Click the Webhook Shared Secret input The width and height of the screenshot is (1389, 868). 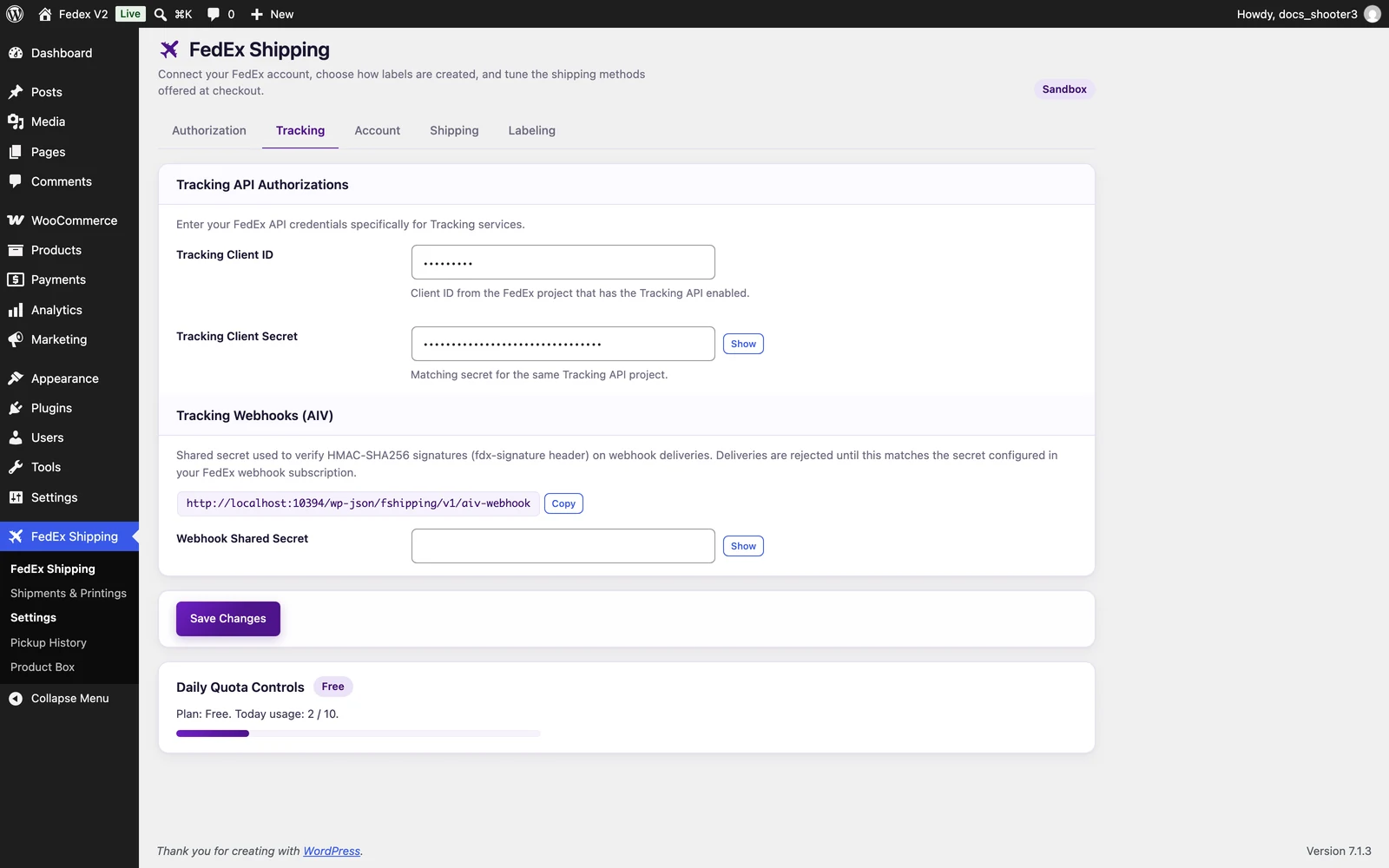point(563,546)
